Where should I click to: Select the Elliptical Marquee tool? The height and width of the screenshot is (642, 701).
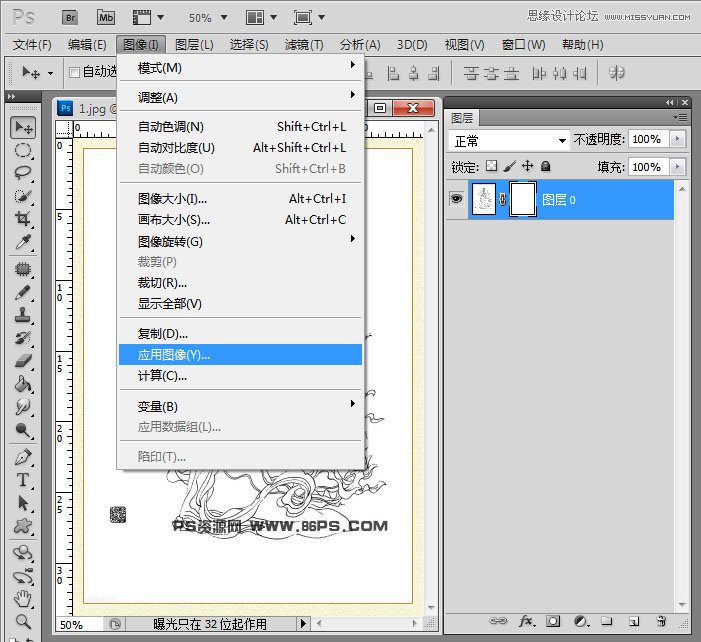point(23,151)
